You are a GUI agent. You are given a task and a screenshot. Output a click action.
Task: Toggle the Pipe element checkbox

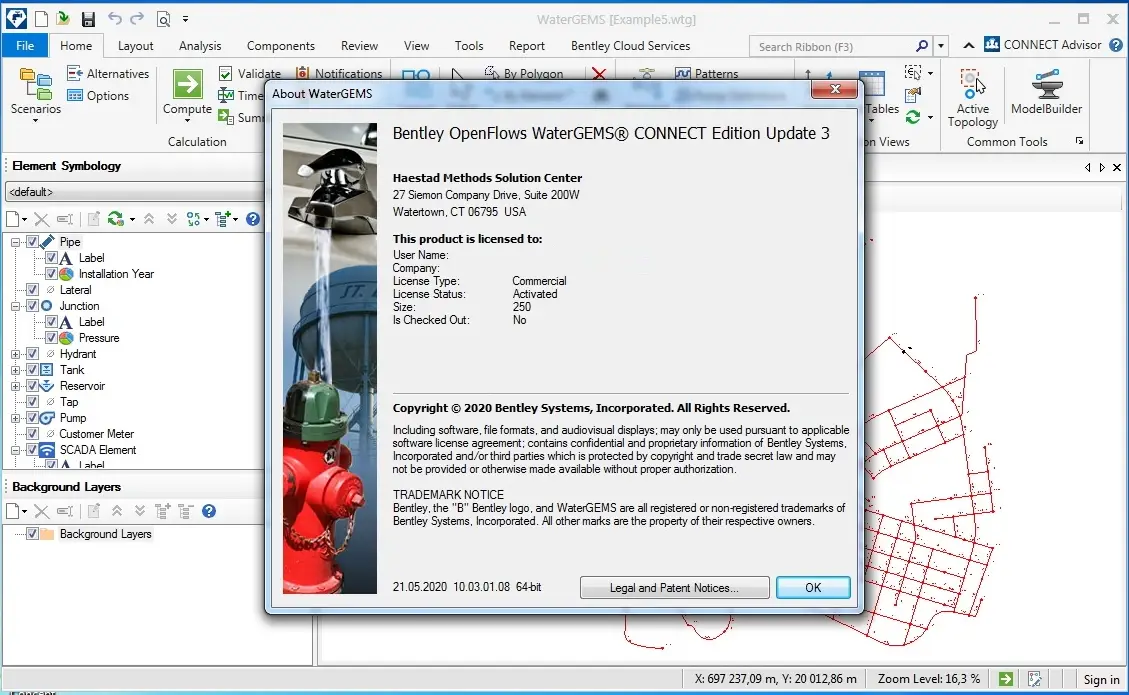(x=32, y=242)
